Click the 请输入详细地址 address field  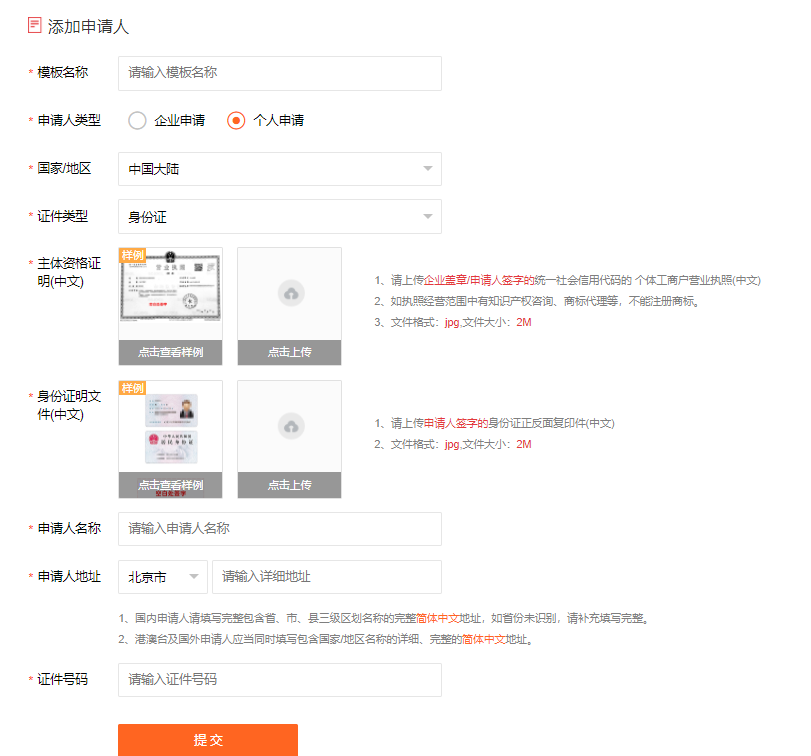[x=327, y=577]
